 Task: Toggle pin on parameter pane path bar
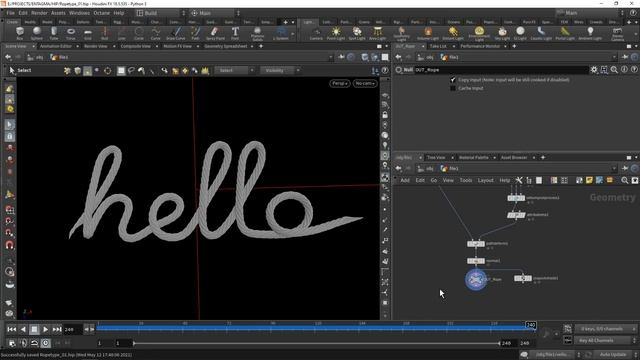click(x=625, y=57)
